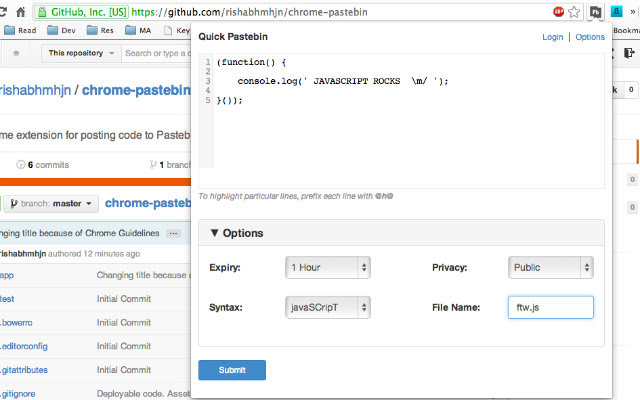Open the branch: master selector
Screen dimensions: 640x400
(x=51, y=203)
